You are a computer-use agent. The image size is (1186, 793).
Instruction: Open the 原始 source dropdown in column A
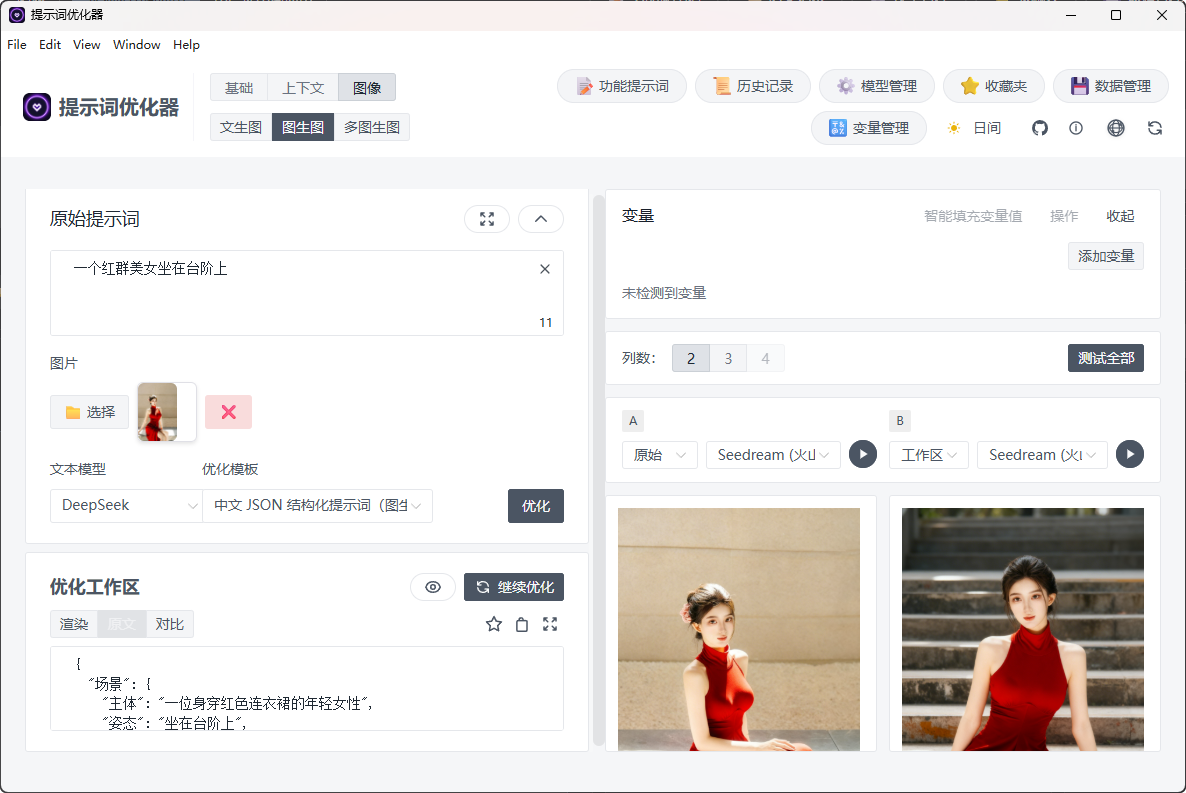659,454
